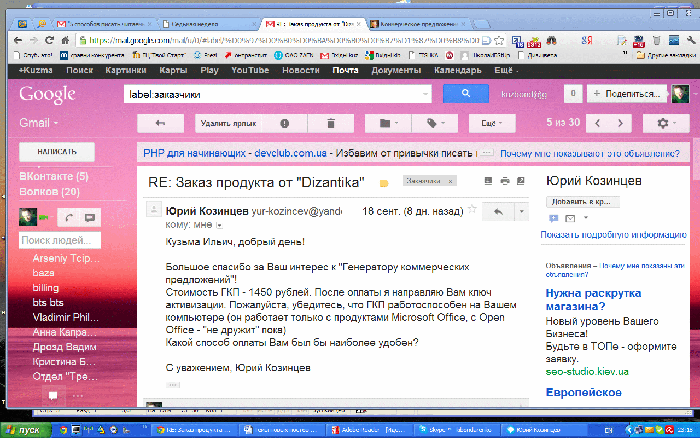Viewport: 700px width, 438px height.
Task: Open the account profile photo menu
Action: point(680,94)
